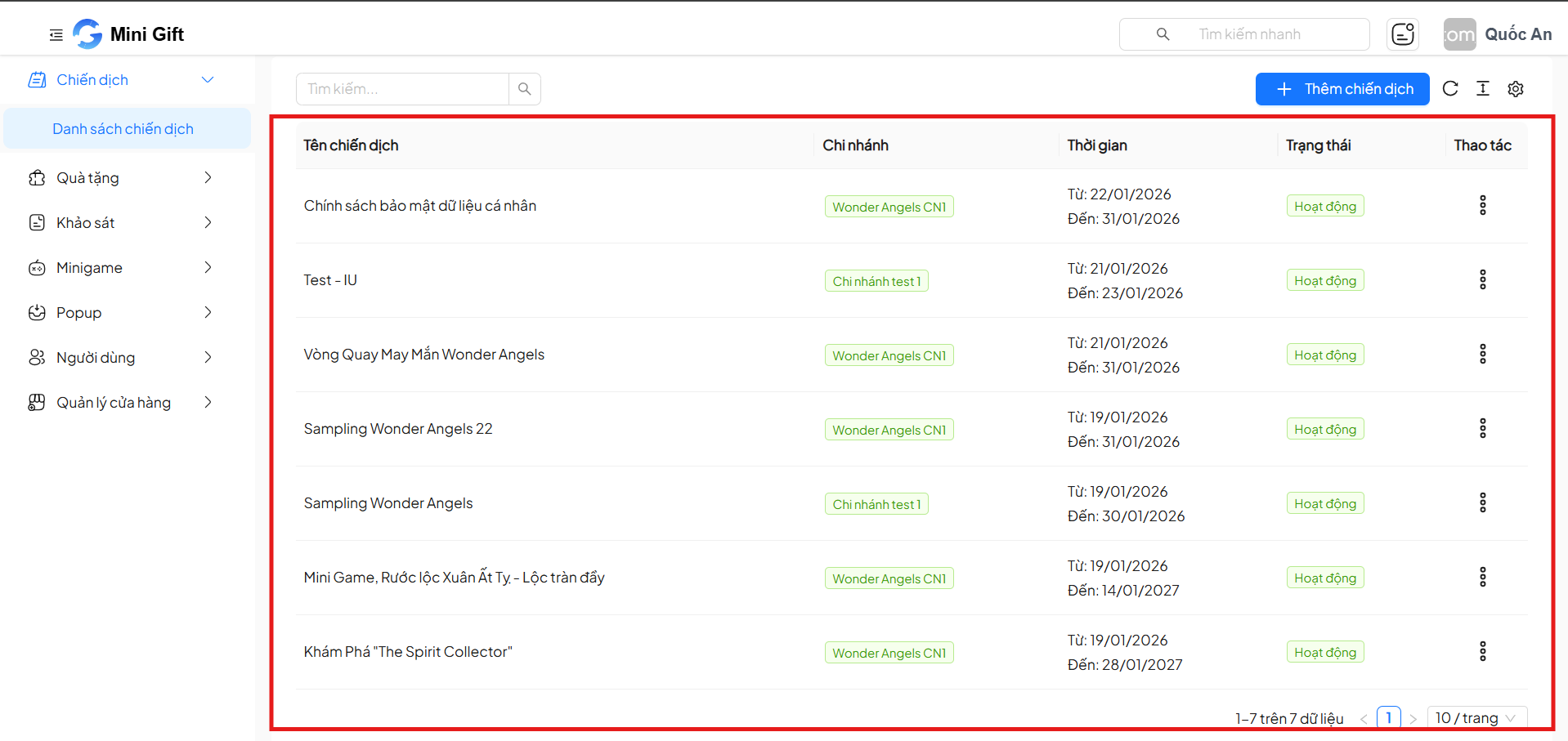Select Danh sách chiến dịch menu item
Viewport: 1568px width, 741px height.
point(127,129)
